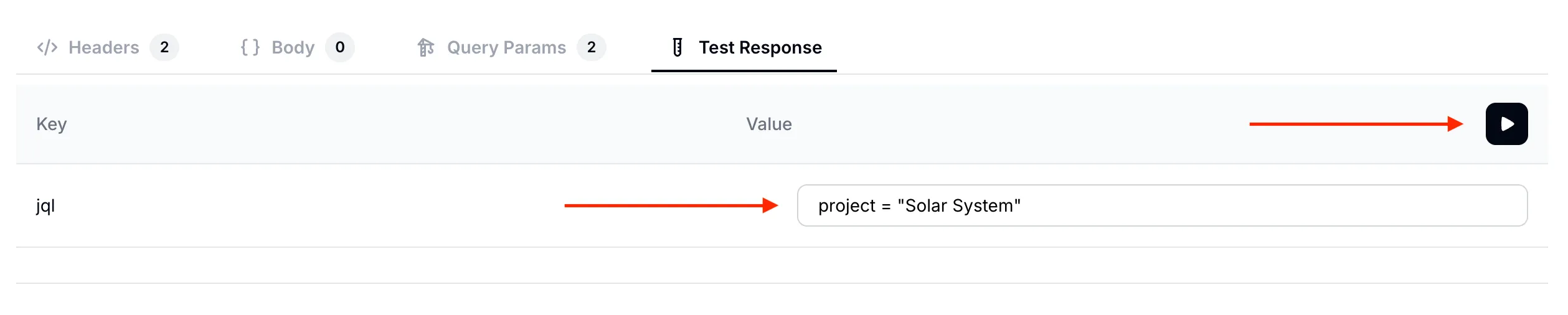Run the test with the play button

1506,124
